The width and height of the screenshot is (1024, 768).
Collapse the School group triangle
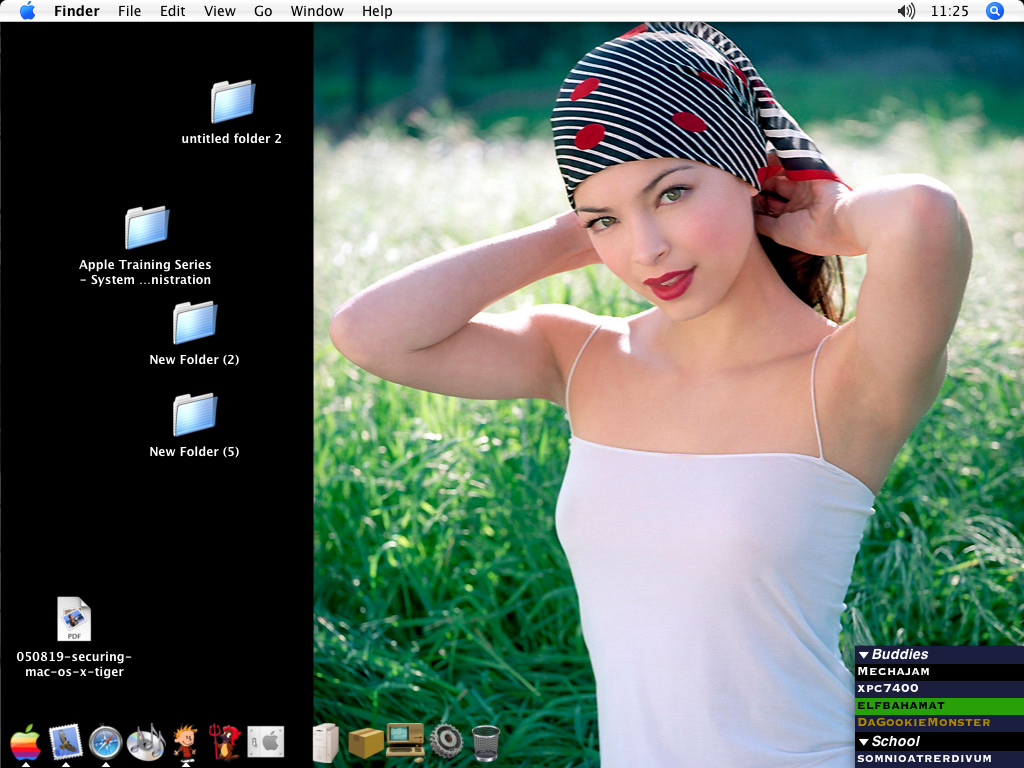[863, 741]
